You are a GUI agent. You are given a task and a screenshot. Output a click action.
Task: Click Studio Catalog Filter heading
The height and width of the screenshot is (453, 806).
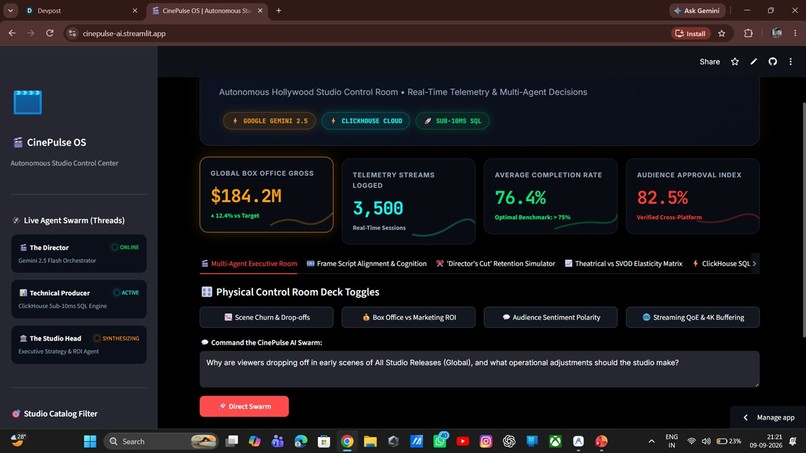point(54,413)
